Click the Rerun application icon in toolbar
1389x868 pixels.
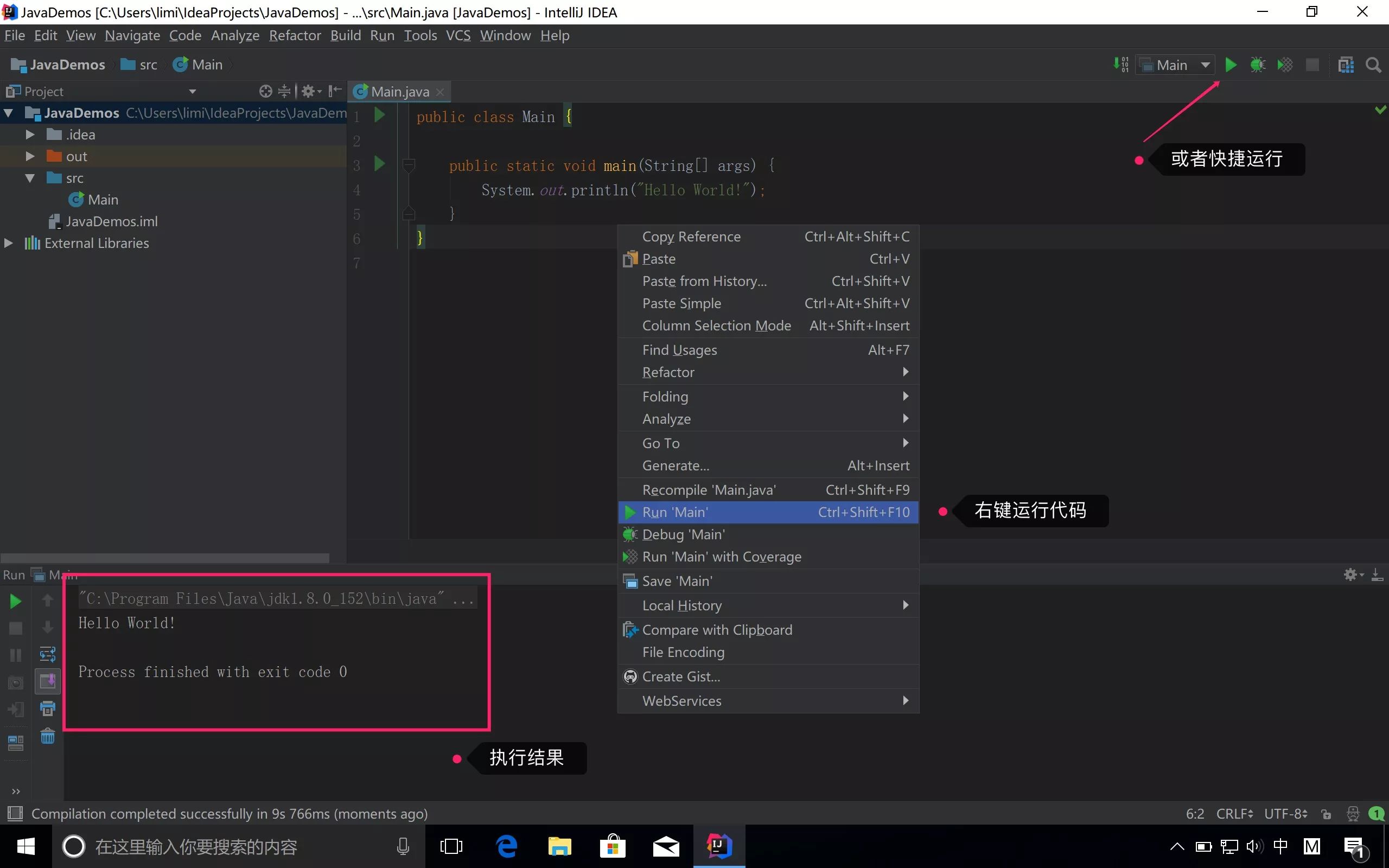tap(14, 600)
